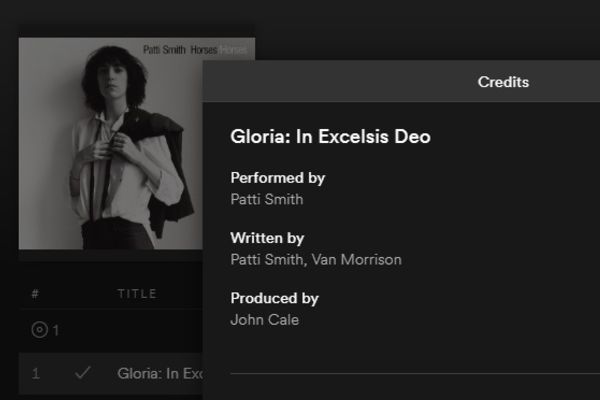Open John Cale under Produced by
This screenshot has height=400, width=600.
coord(264,320)
